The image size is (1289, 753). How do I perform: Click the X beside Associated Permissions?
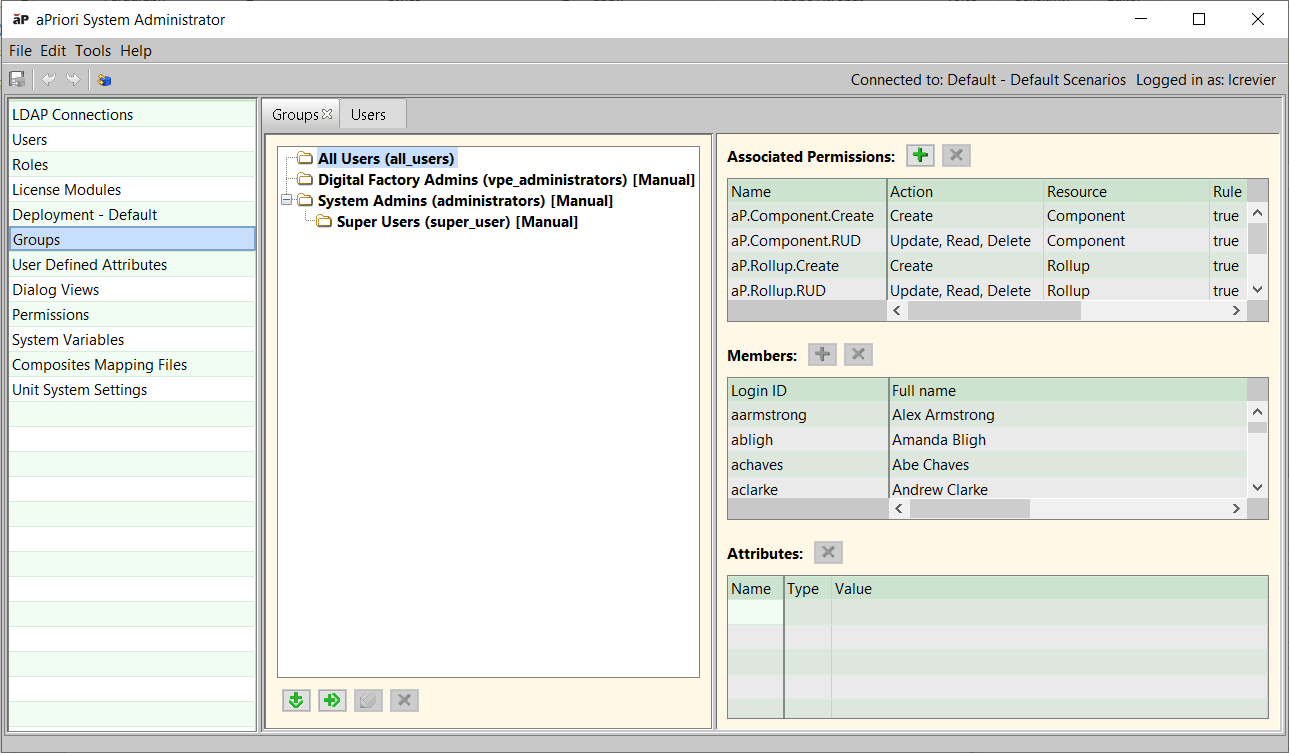coord(956,156)
